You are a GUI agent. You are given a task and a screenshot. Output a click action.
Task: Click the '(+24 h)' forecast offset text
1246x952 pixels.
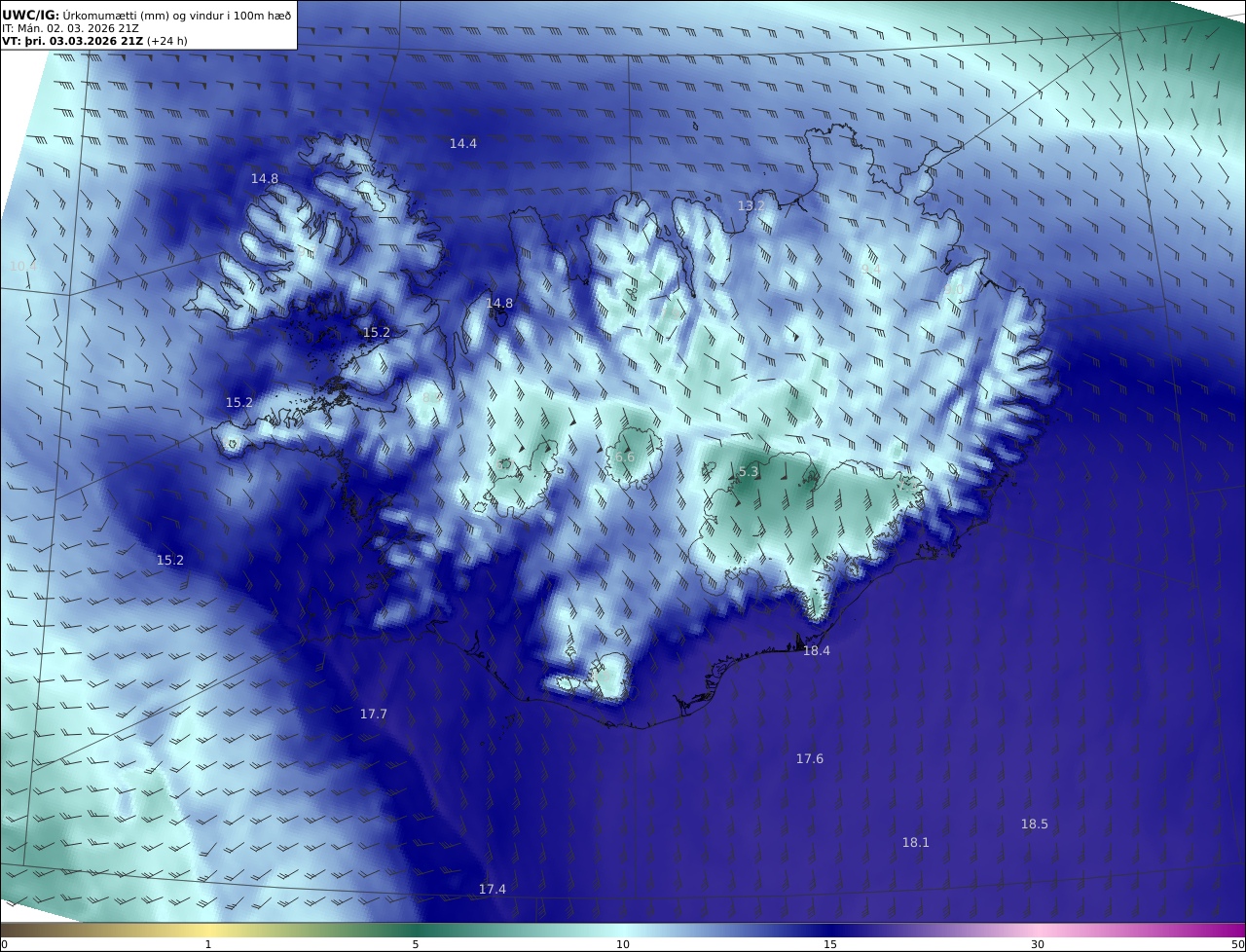167,42
